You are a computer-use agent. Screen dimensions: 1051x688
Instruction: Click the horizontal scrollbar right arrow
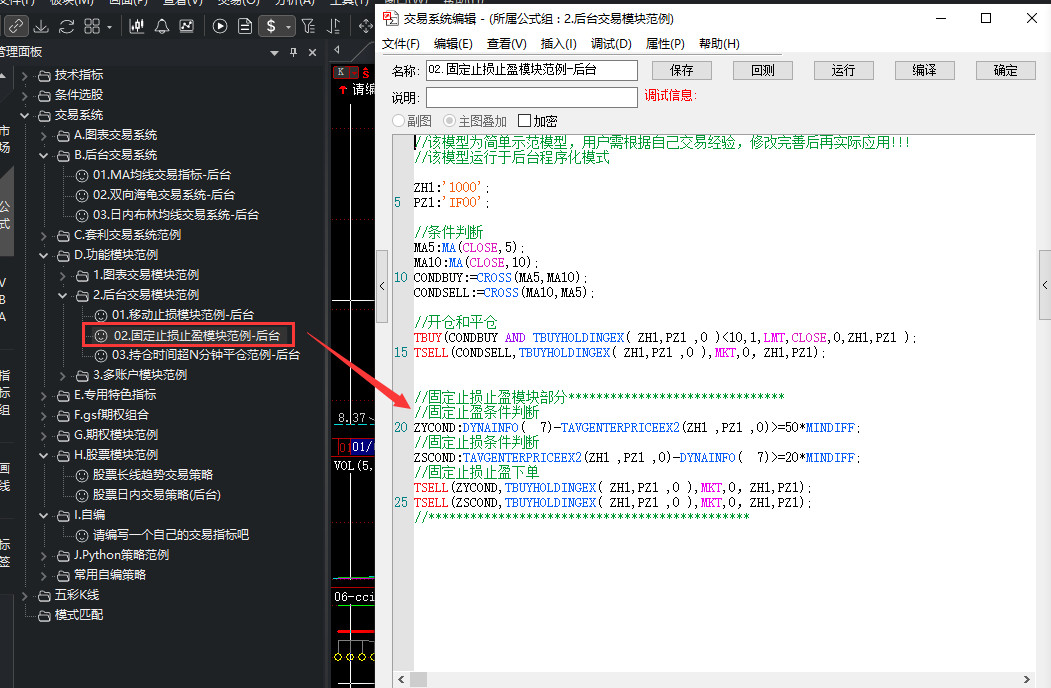click(1026, 679)
